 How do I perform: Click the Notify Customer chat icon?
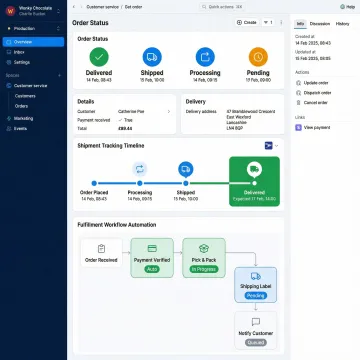click(x=256, y=322)
